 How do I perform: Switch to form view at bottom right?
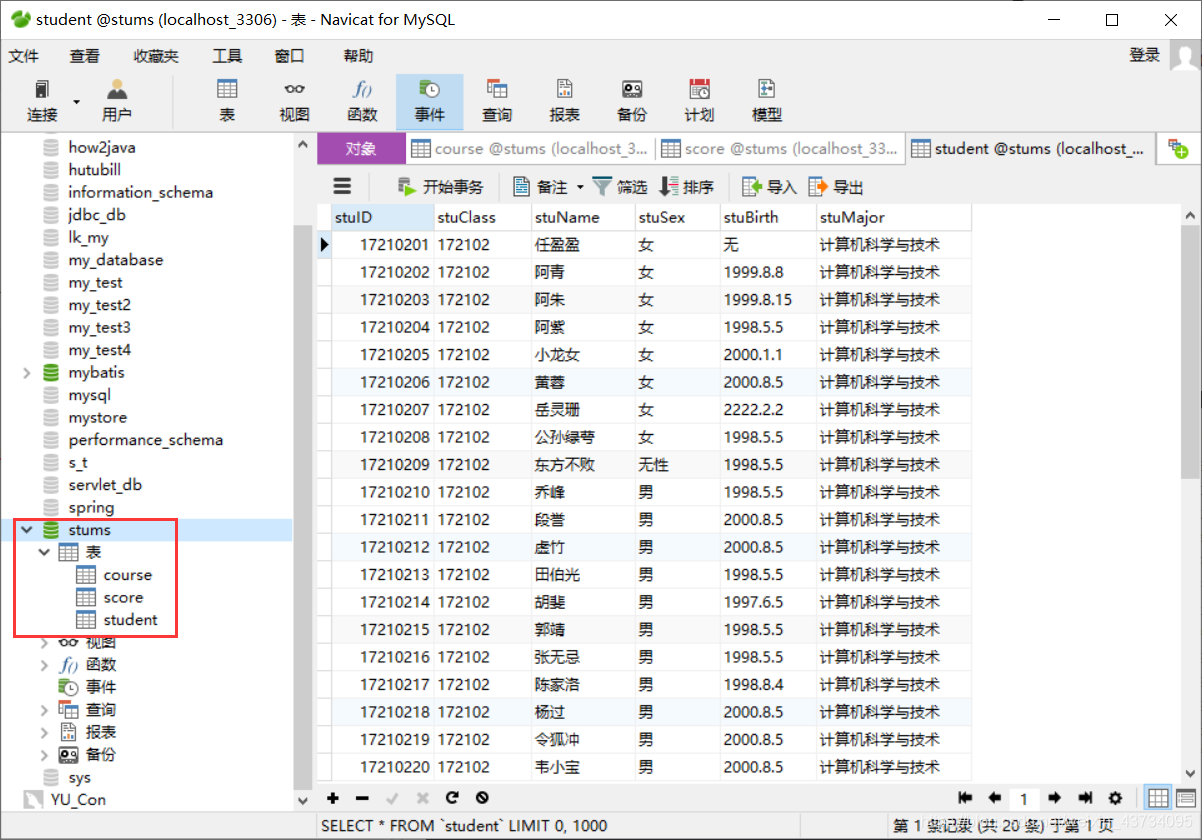click(x=1183, y=798)
